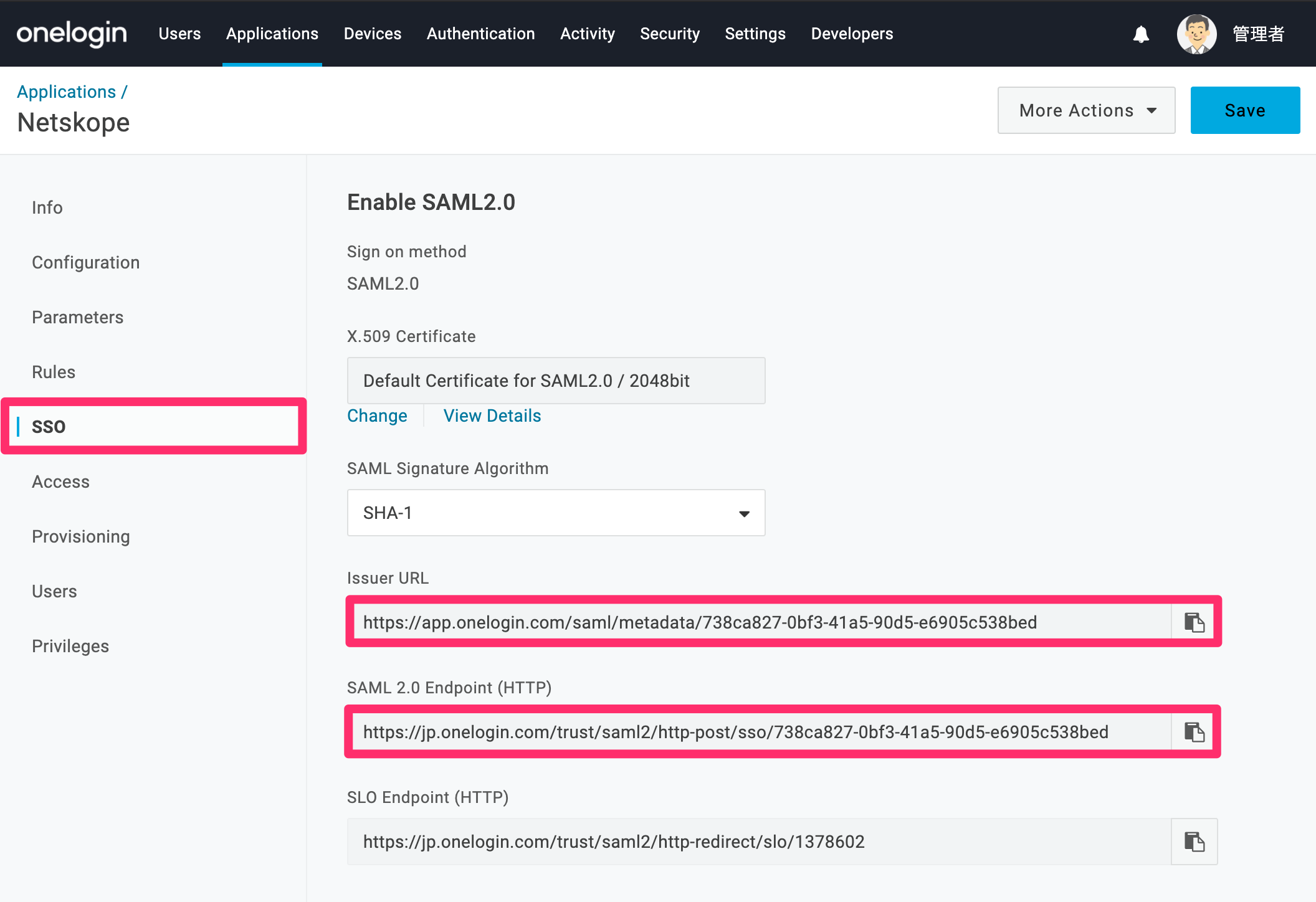Select the SSO sidebar tab
Viewport: 1316px width, 902px height.
pyautogui.click(x=49, y=427)
